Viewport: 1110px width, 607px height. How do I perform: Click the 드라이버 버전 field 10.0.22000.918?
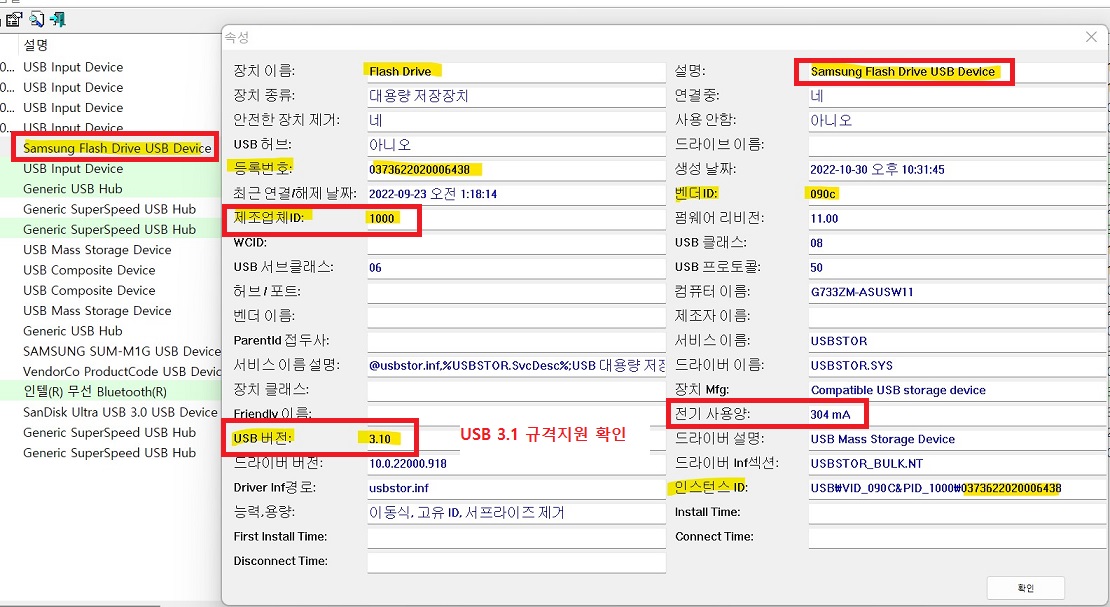(516, 464)
